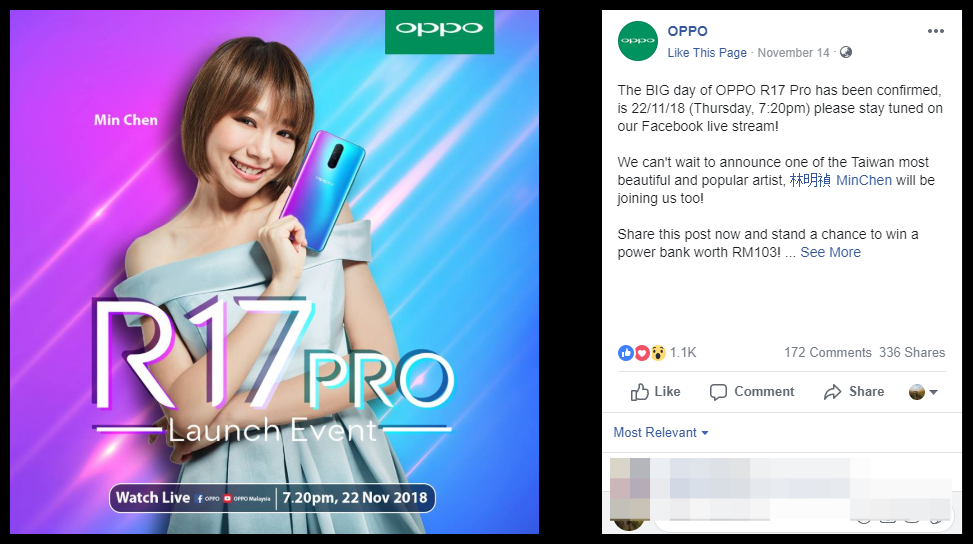
Task: Click Like This Page link
Action: (707, 53)
